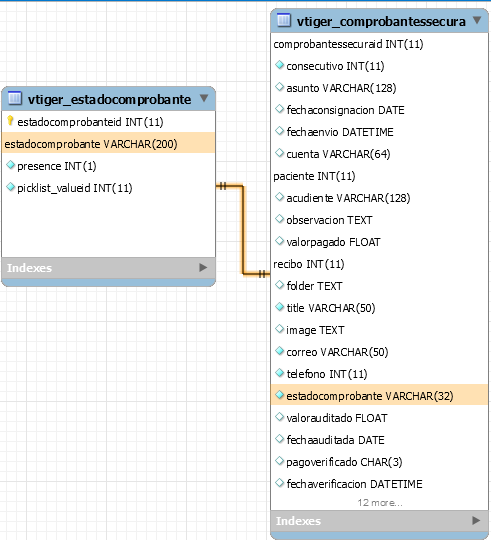Click the diamond icon beside title VARCHAR(50)
The height and width of the screenshot is (540, 491).
[x=280, y=307]
